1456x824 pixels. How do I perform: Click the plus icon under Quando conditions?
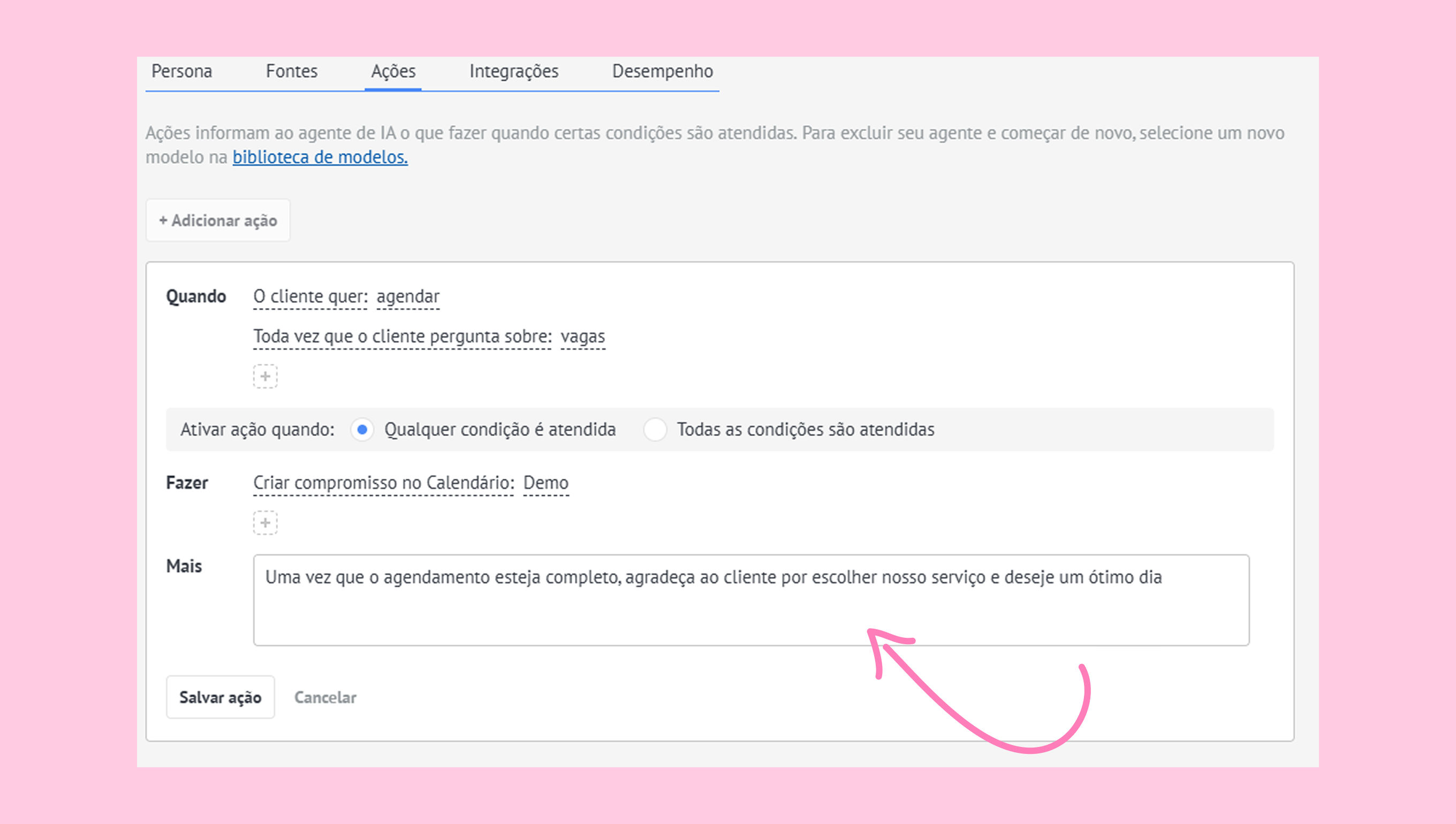[265, 376]
